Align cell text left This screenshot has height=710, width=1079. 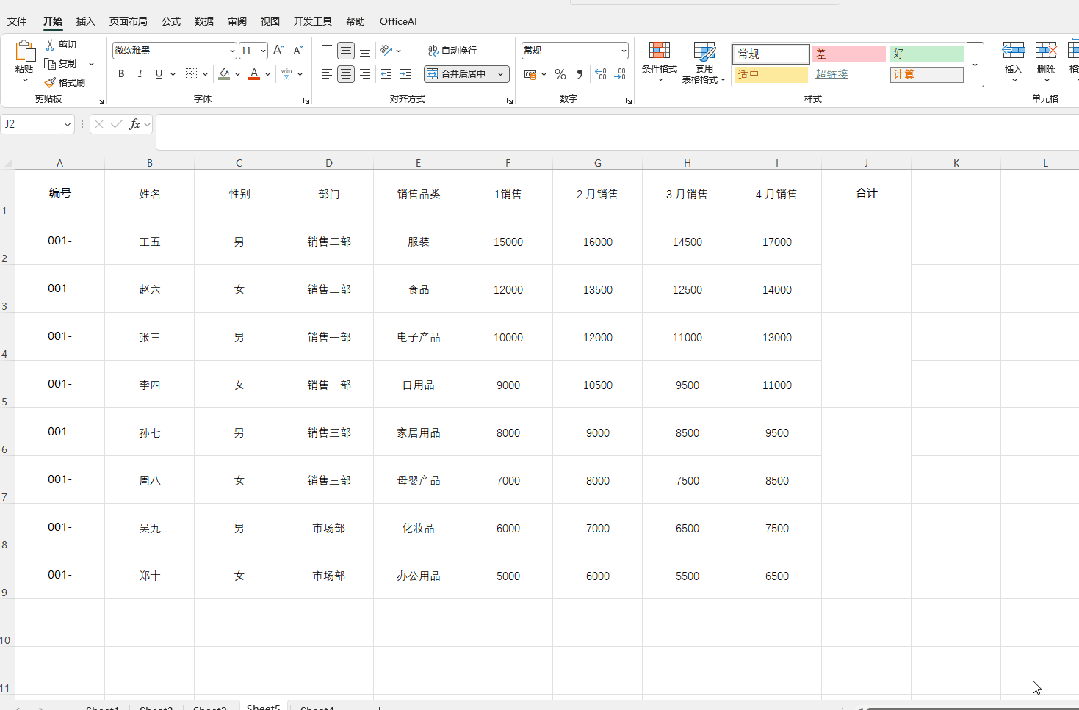(327, 74)
